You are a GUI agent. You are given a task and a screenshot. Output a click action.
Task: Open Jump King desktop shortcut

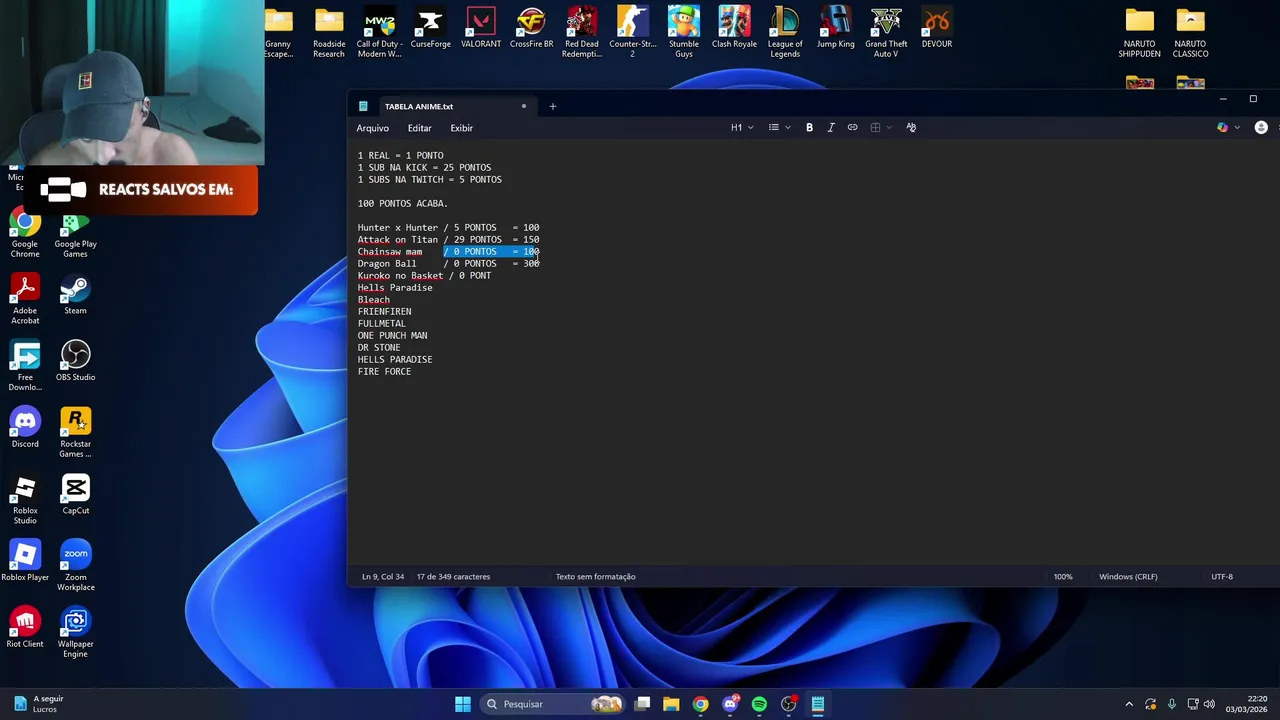(x=836, y=28)
